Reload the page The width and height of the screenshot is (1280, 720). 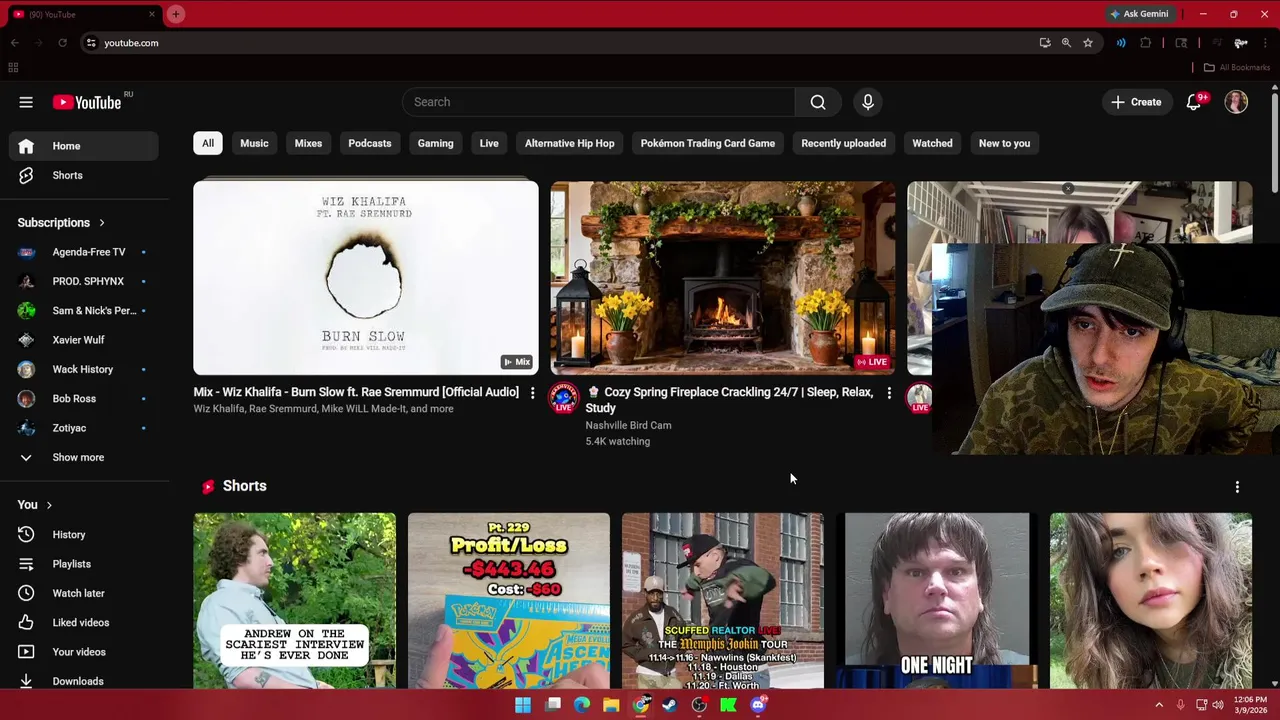click(x=62, y=43)
